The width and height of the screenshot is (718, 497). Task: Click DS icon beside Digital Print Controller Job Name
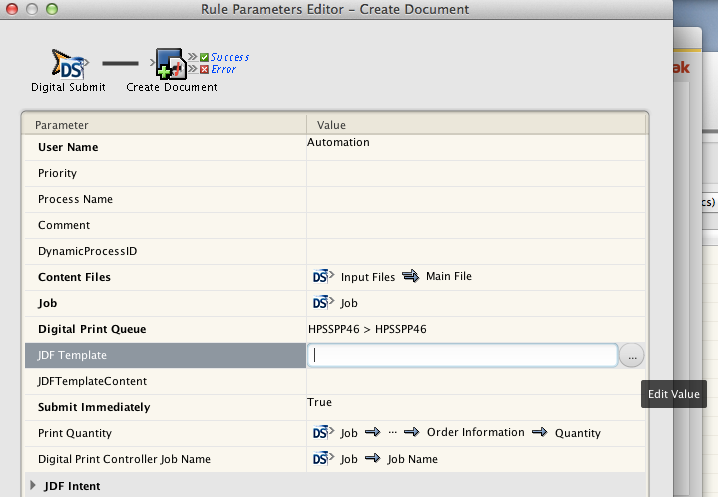[322, 459]
